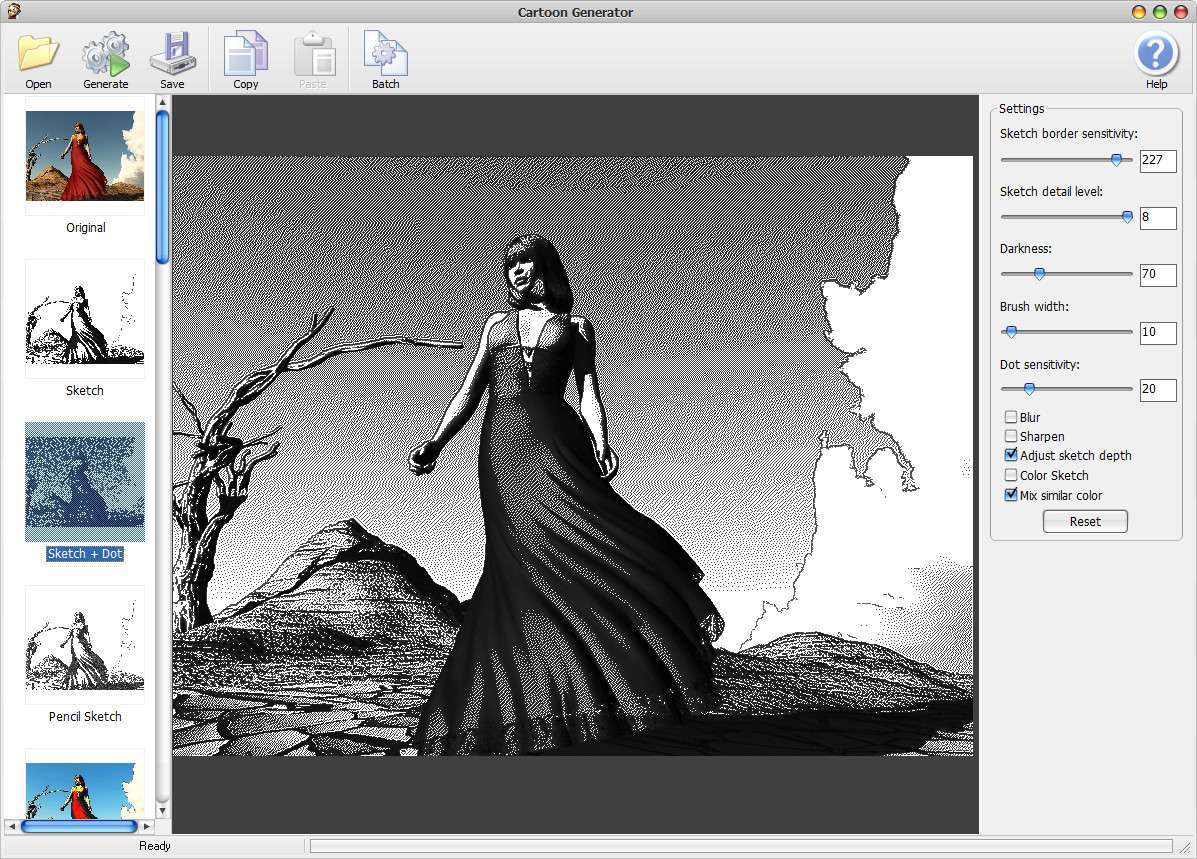This screenshot has width=1197, height=859.
Task: Disable Mix similar color
Action: point(1011,495)
